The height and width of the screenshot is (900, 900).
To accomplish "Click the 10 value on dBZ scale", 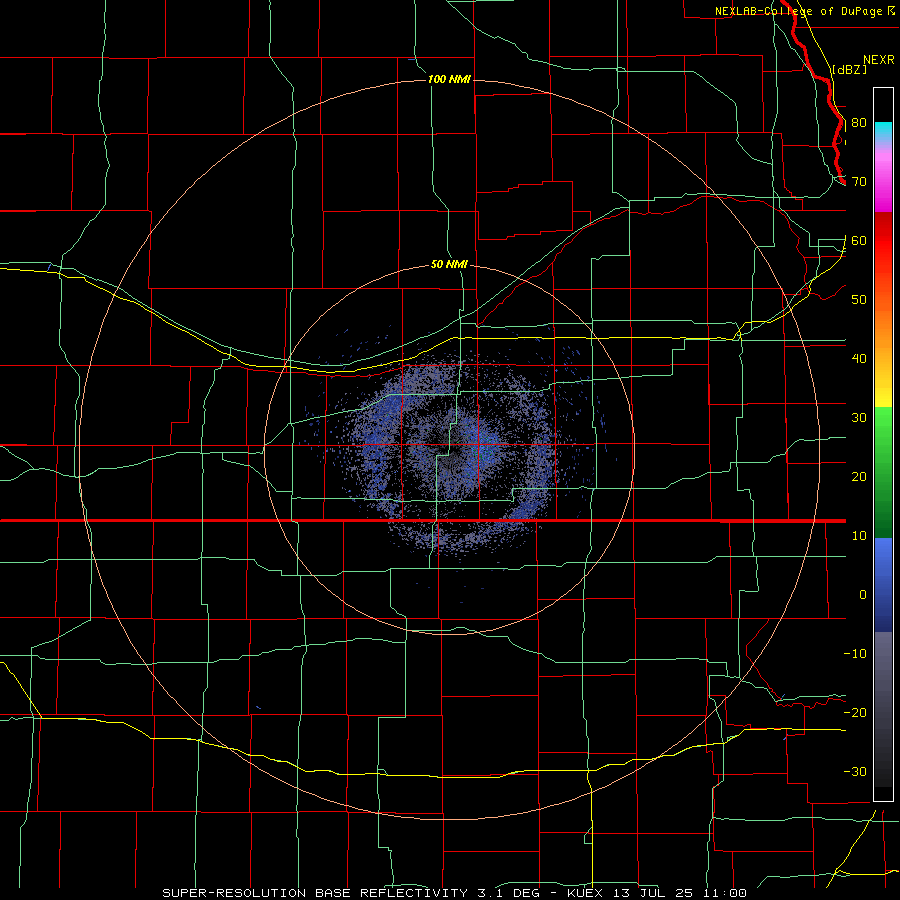I will 859,536.
